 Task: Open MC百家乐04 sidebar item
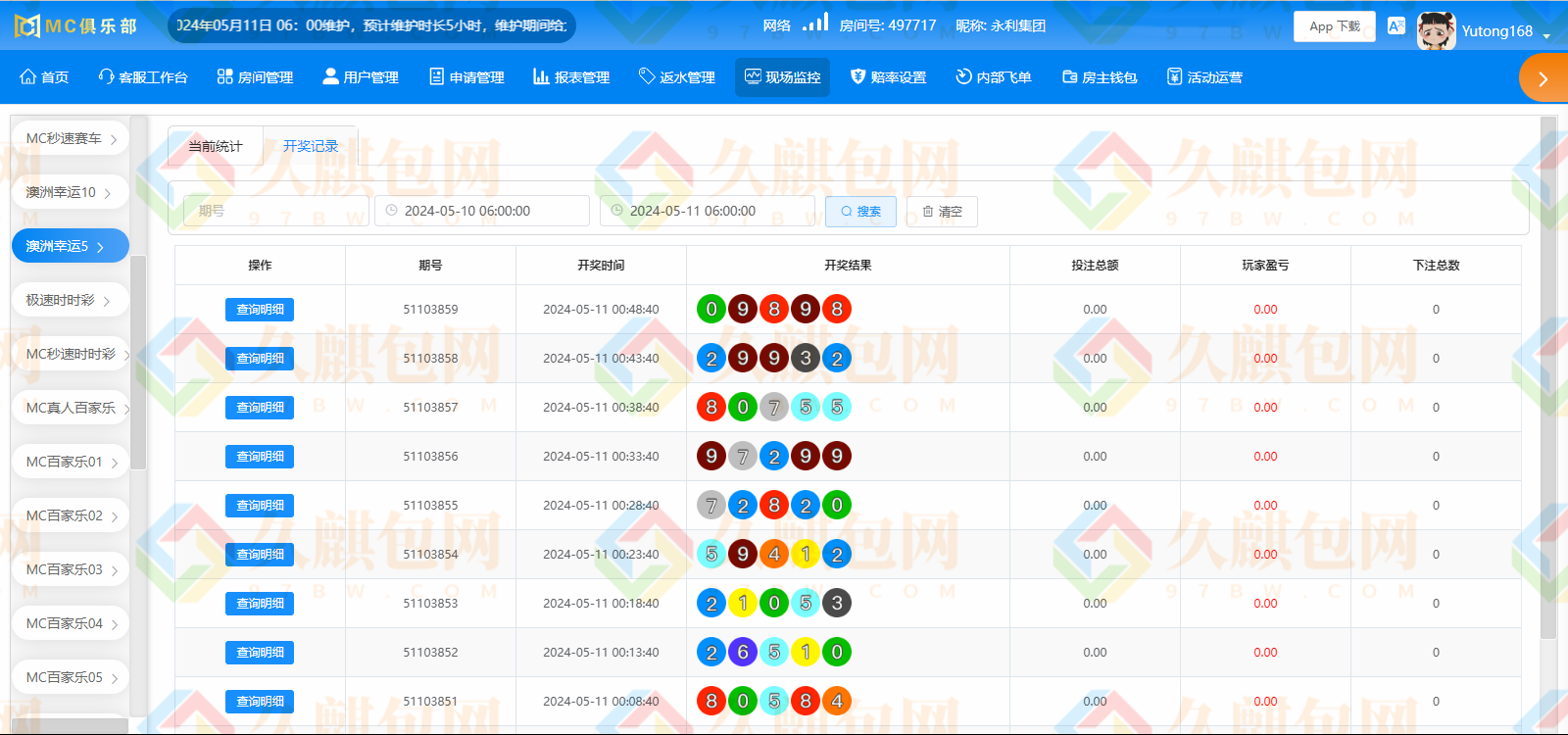pos(71,623)
